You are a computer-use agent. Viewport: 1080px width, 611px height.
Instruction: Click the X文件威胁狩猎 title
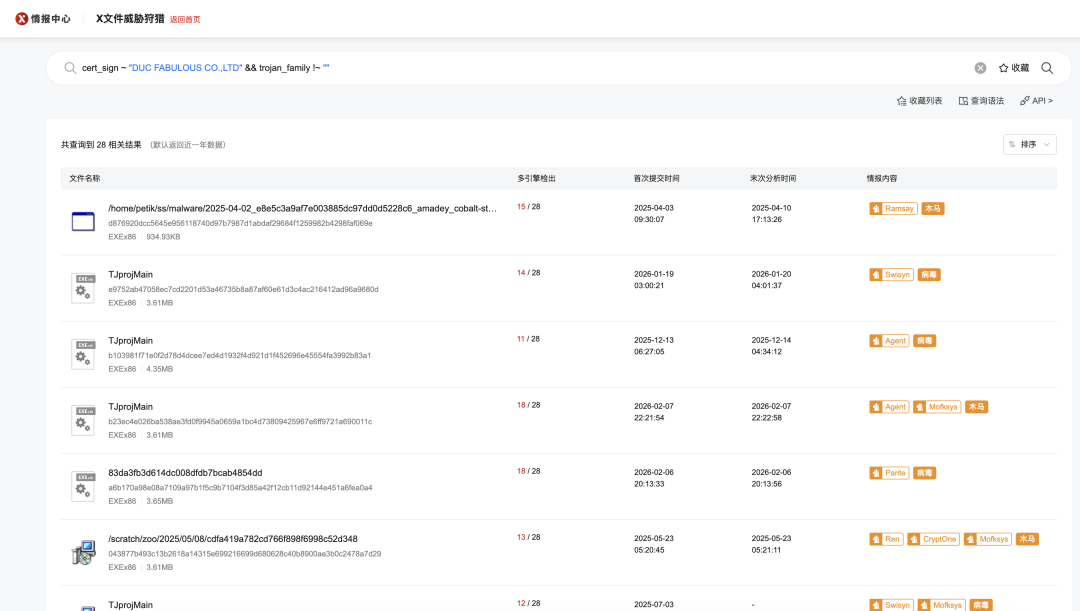click(130, 19)
